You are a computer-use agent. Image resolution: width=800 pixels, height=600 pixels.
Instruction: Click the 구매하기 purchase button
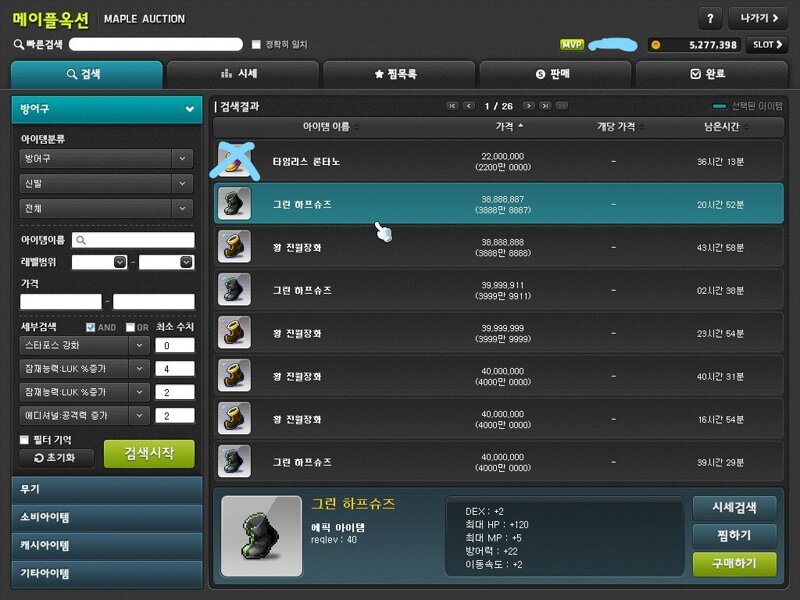point(735,563)
